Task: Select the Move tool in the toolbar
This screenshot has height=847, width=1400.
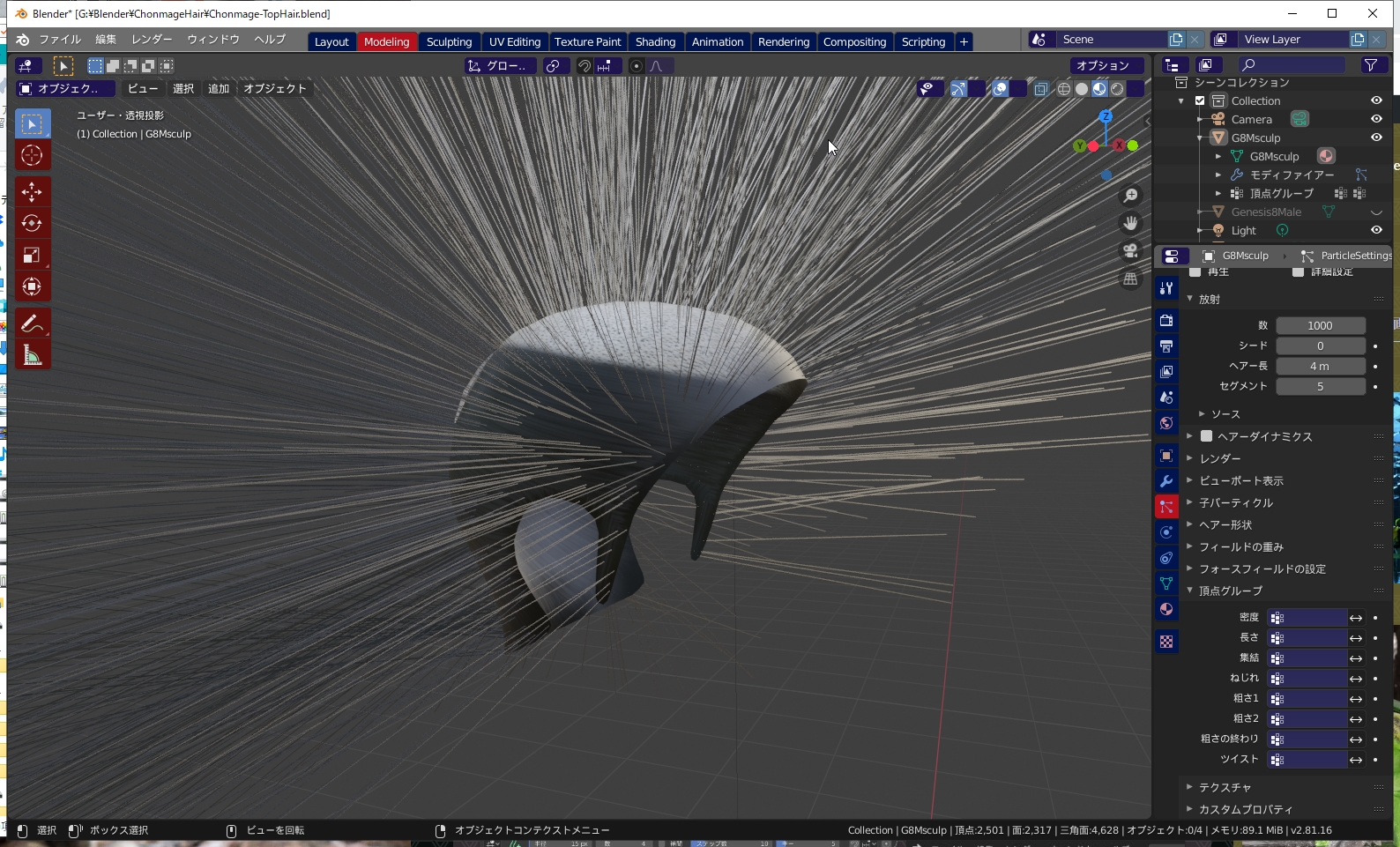Action: tap(32, 192)
